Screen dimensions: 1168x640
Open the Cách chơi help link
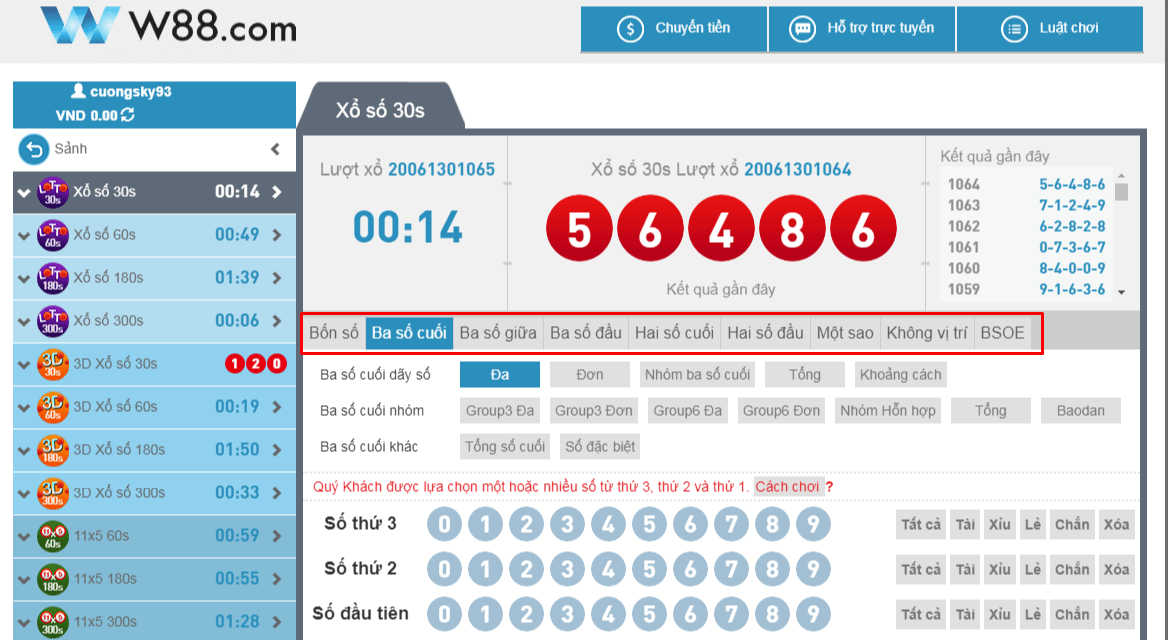click(787, 487)
